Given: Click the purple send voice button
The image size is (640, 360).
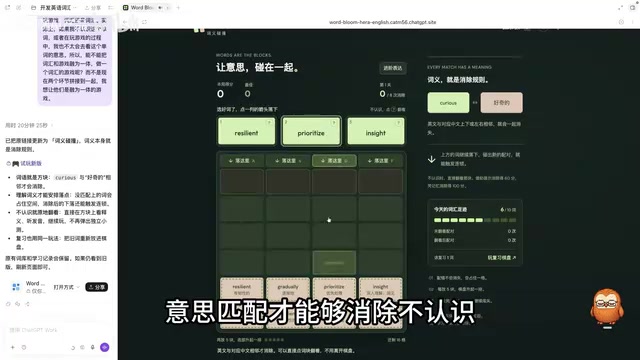Looking at the screenshot, I should pyautogui.click(x=104, y=347).
